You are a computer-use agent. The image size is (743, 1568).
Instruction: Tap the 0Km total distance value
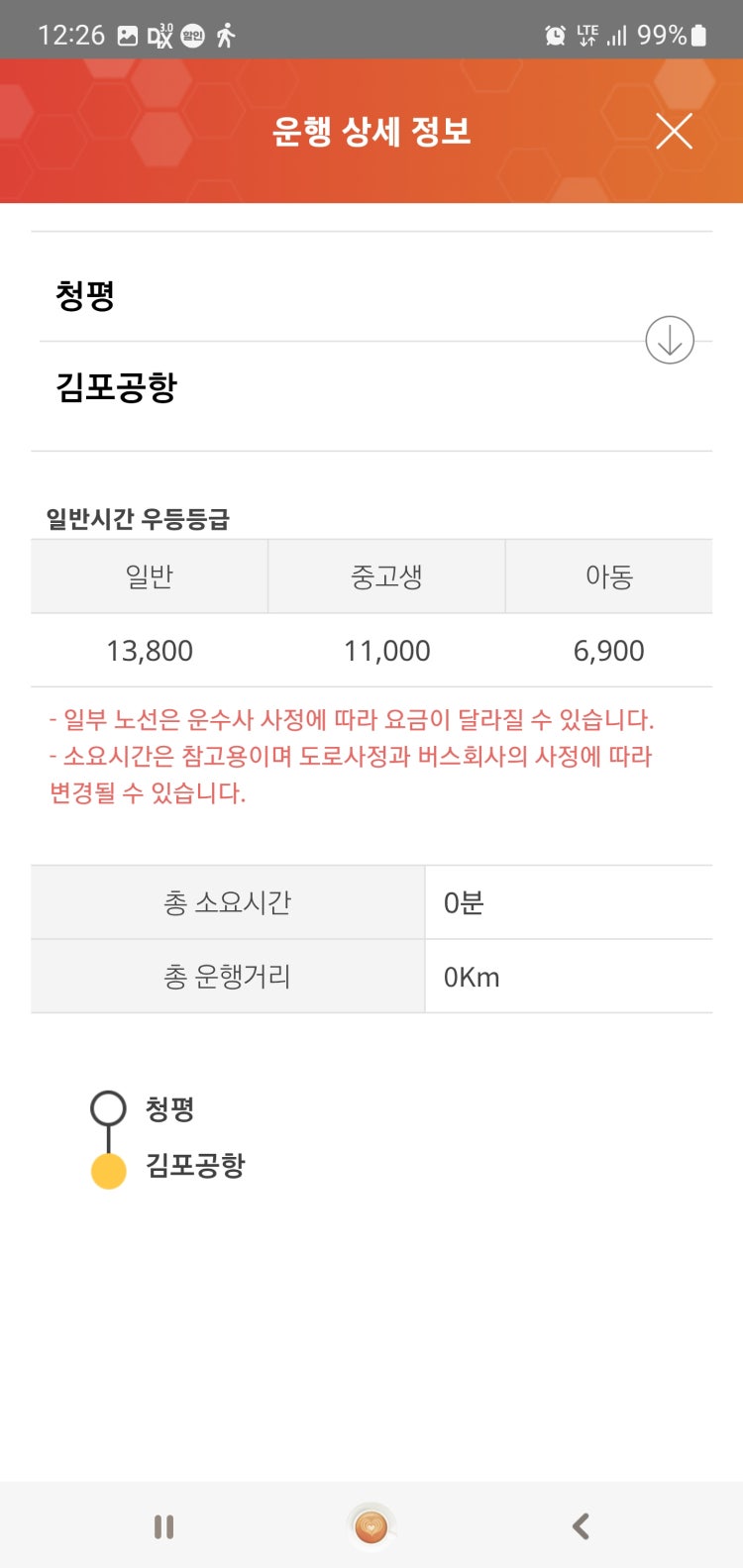pyautogui.click(x=472, y=977)
